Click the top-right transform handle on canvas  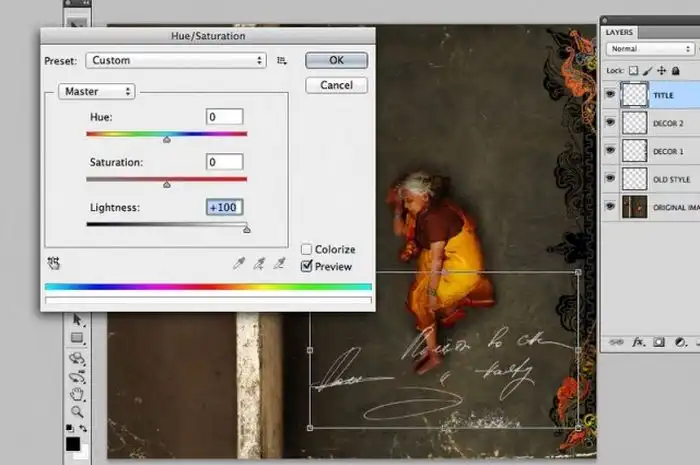tap(578, 272)
